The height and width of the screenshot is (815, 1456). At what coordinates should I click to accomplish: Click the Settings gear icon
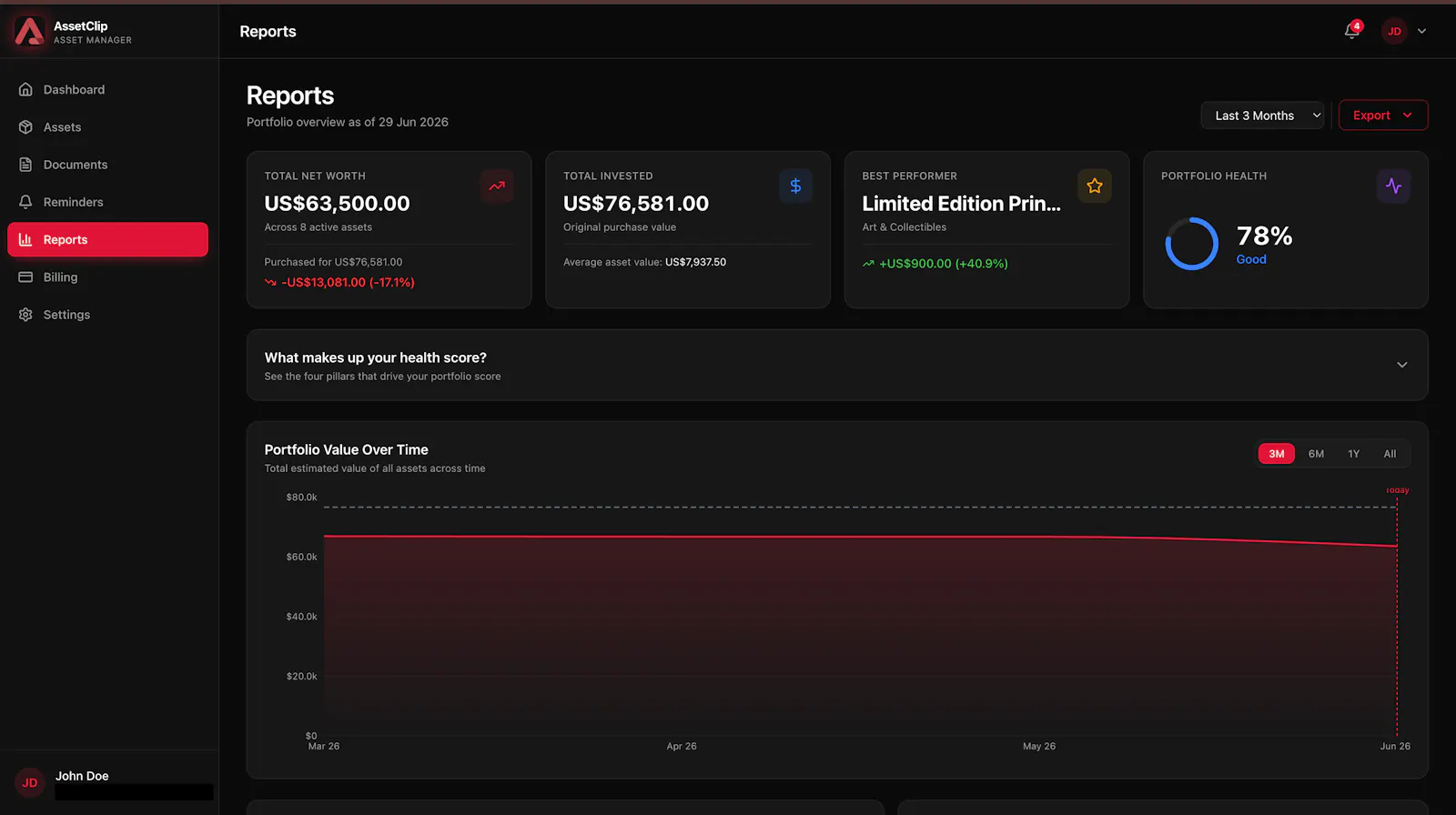25,315
